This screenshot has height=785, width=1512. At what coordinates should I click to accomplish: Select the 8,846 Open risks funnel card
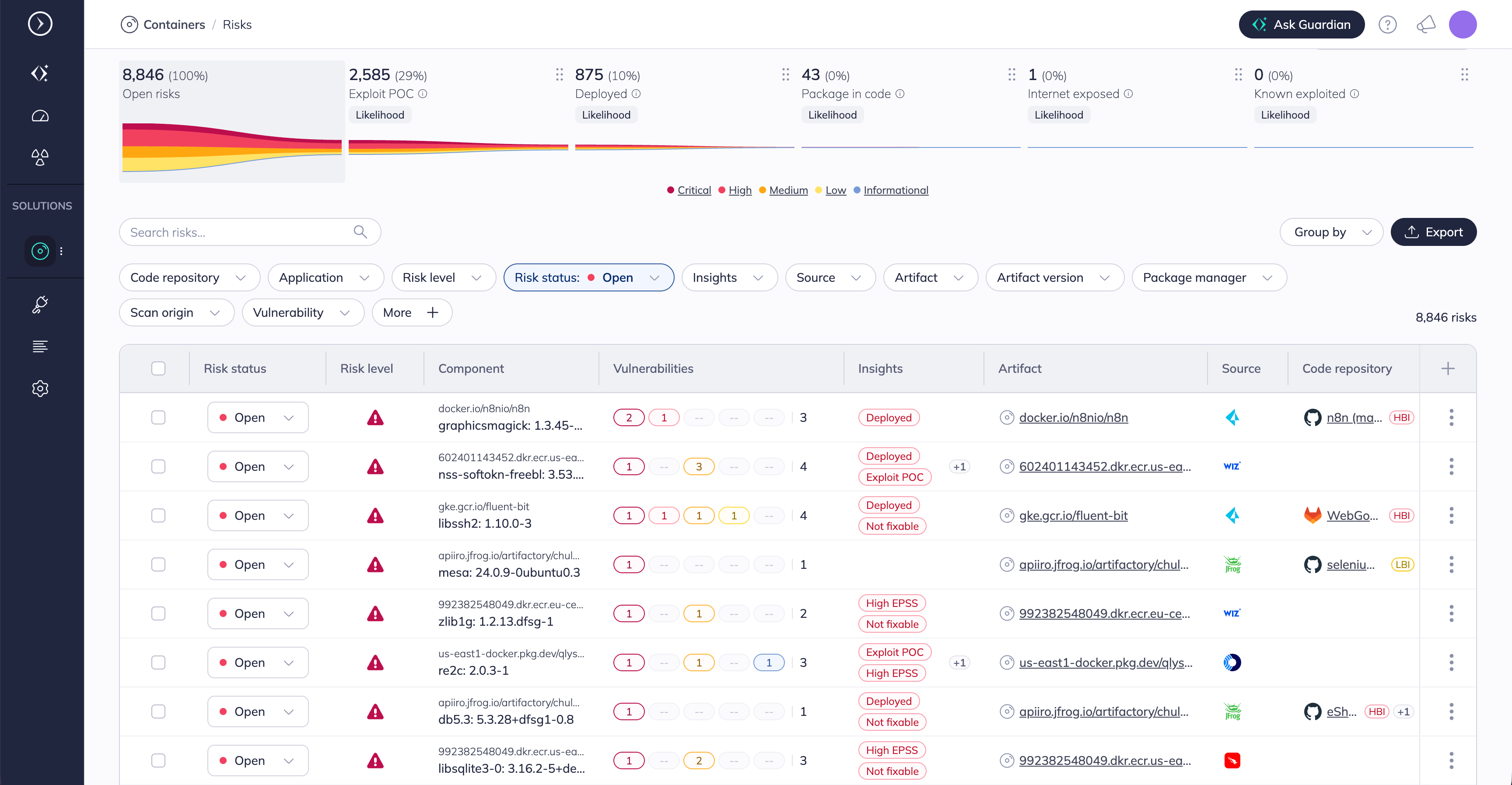pos(232,122)
